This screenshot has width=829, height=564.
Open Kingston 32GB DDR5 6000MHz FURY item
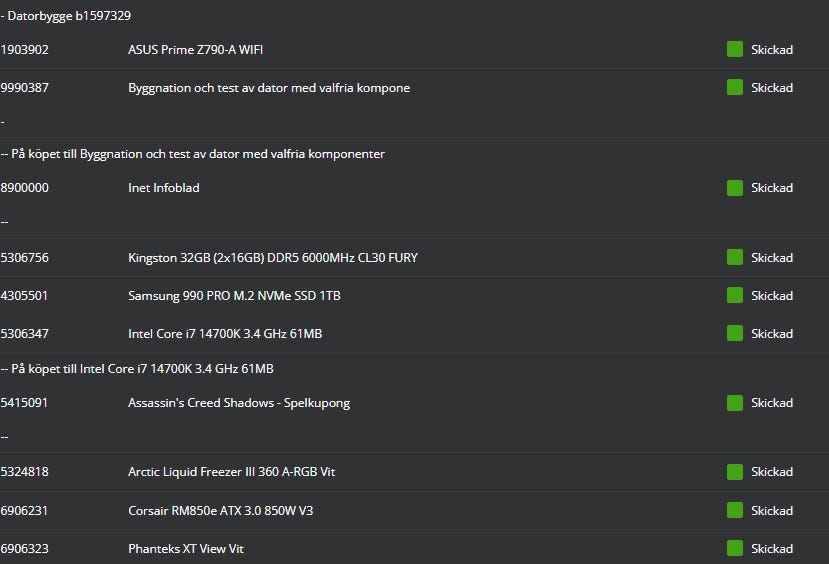pos(272,258)
